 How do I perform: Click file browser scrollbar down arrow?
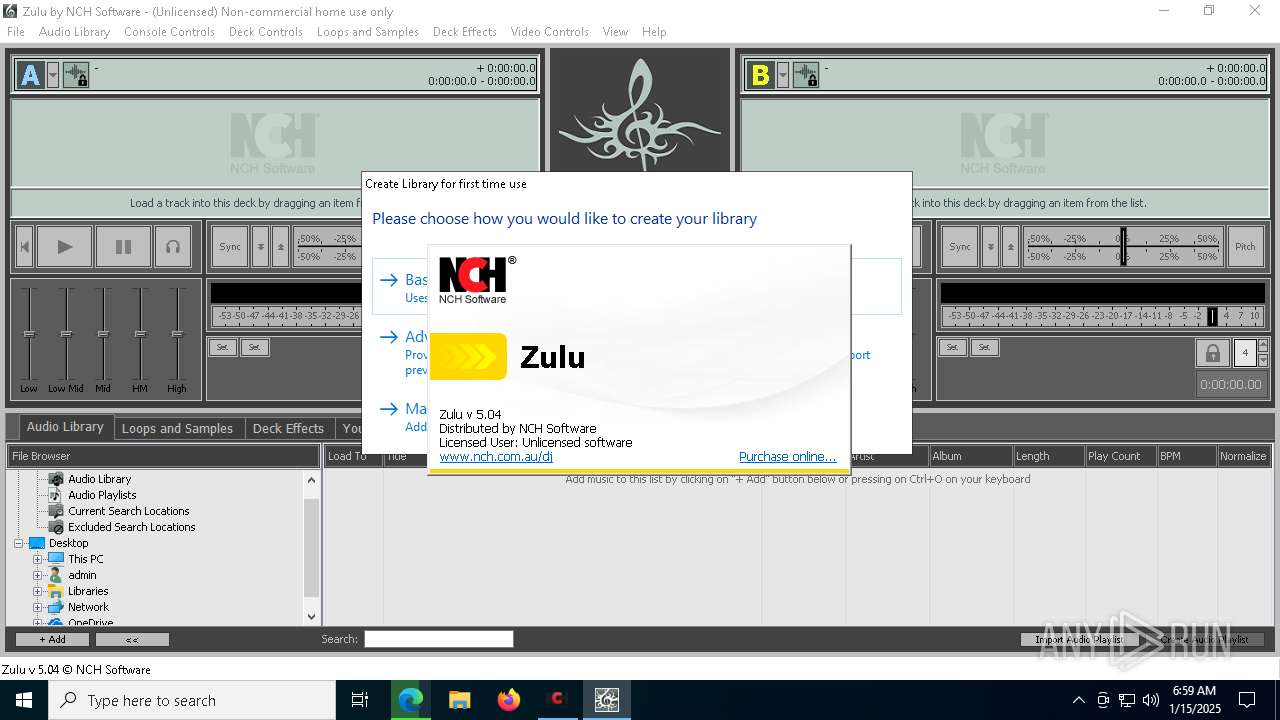tap(311, 617)
